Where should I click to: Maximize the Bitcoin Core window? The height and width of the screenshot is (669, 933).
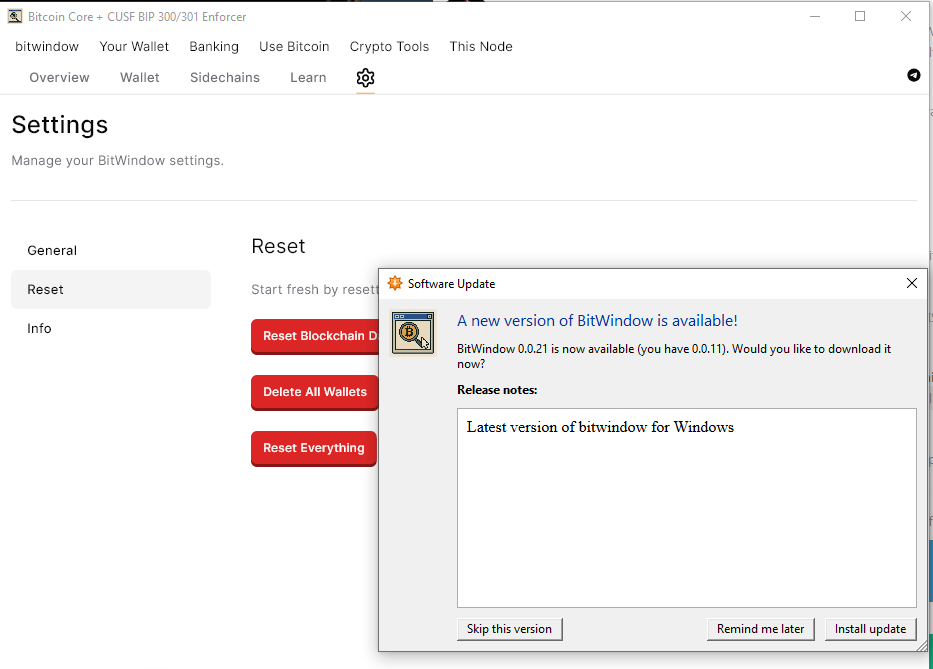860,16
